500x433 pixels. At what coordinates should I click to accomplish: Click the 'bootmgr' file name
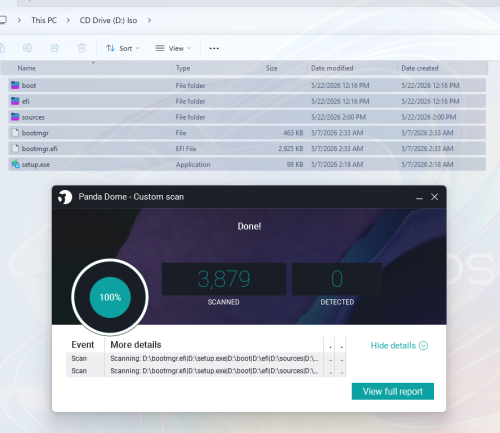[x=35, y=133]
